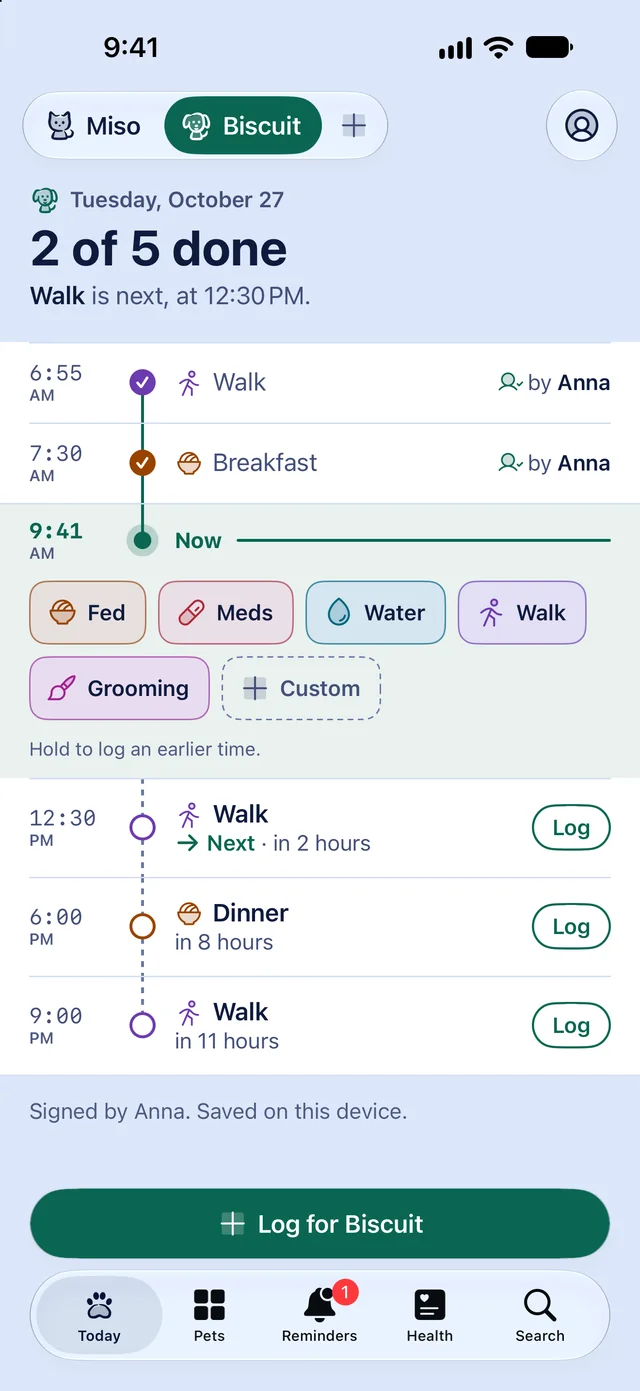640x1391 pixels.
Task: Tap the add pet plus icon
Action: [354, 125]
